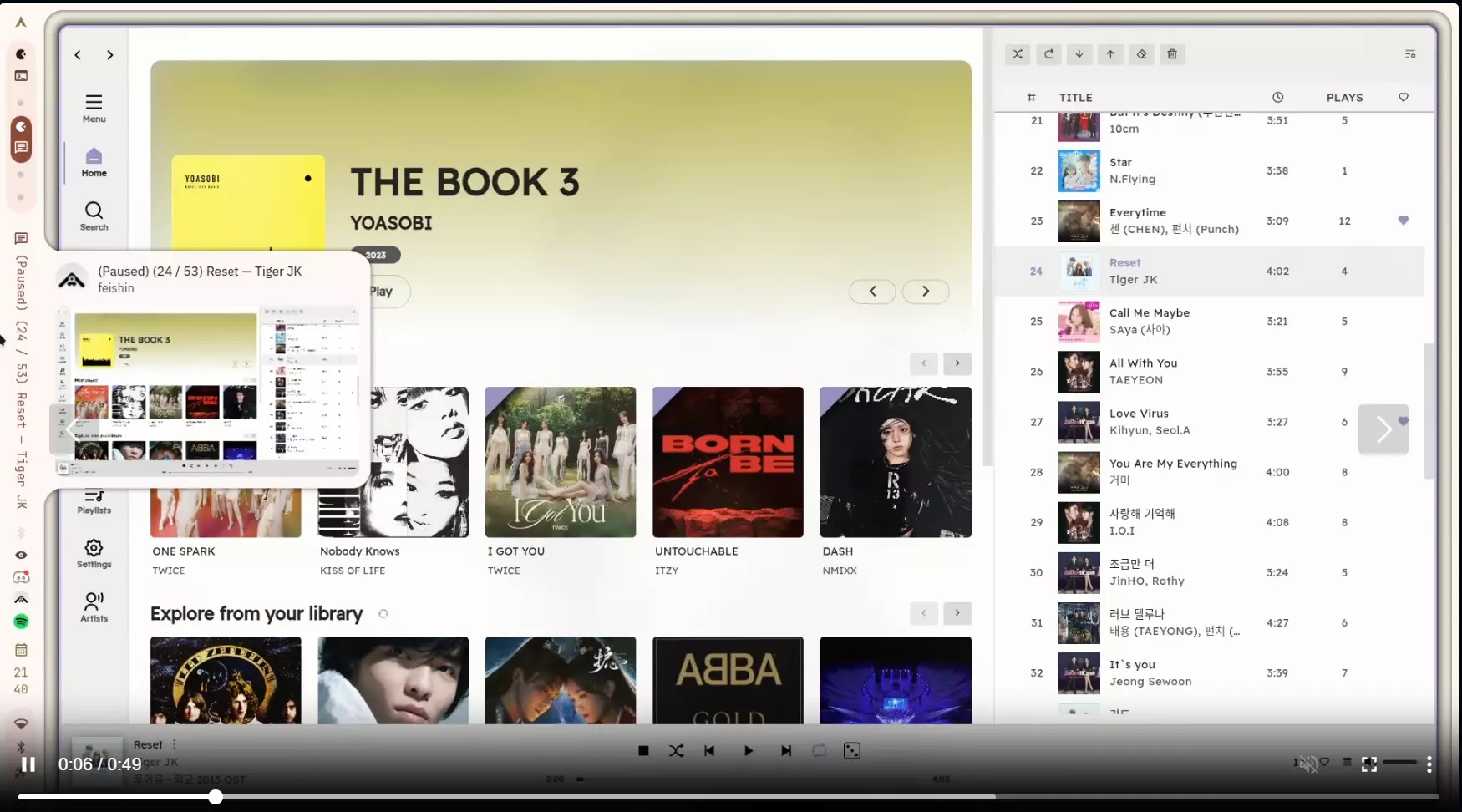This screenshot has height=812, width=1462.
Task: Select the queue track You Are My Everything
Action: pyautogui.click(x=1210, y=472)
